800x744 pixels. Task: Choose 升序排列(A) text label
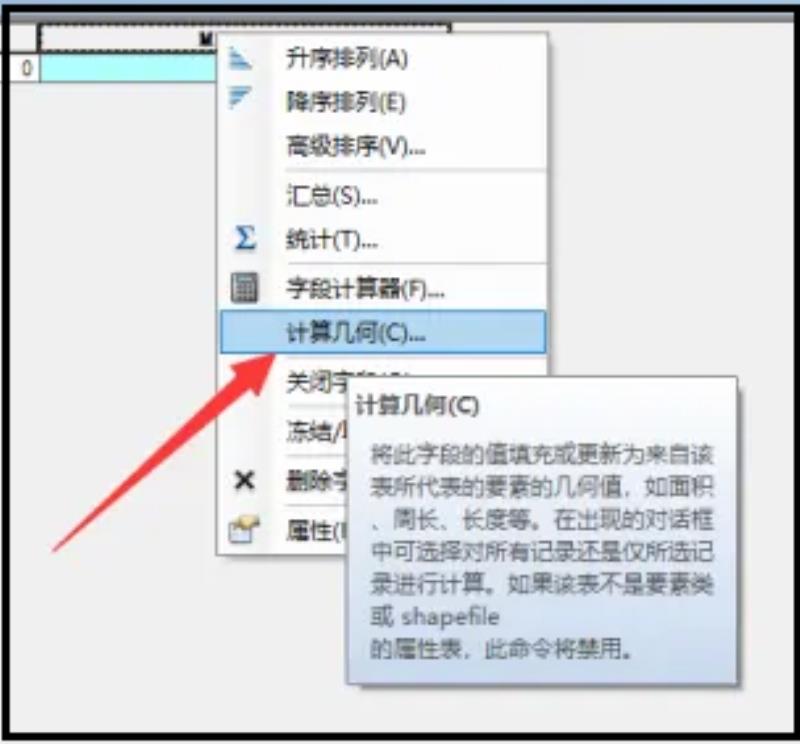347,59
